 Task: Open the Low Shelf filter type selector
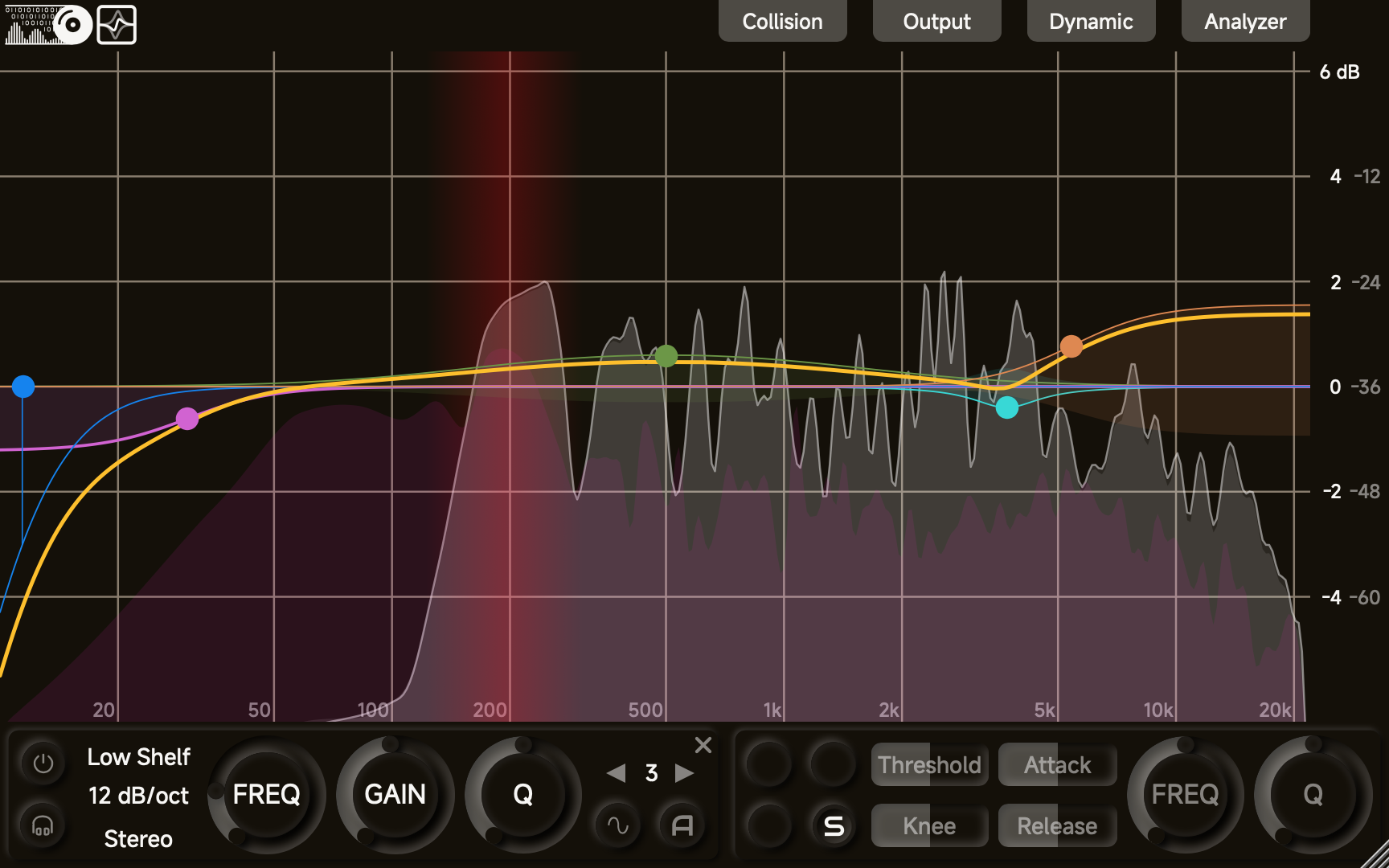click(138, 756)
